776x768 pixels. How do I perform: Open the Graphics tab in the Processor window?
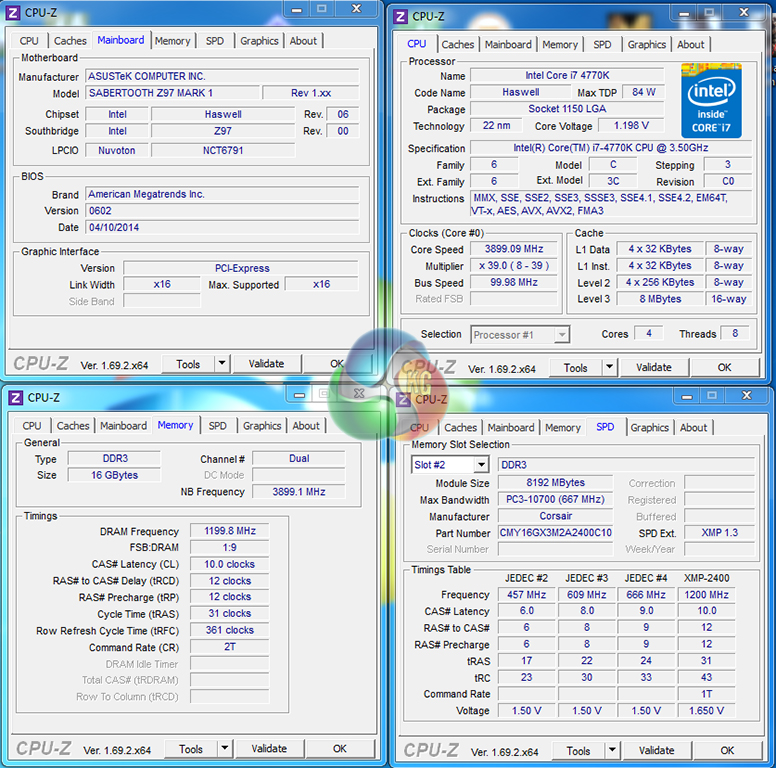point(647,44)
